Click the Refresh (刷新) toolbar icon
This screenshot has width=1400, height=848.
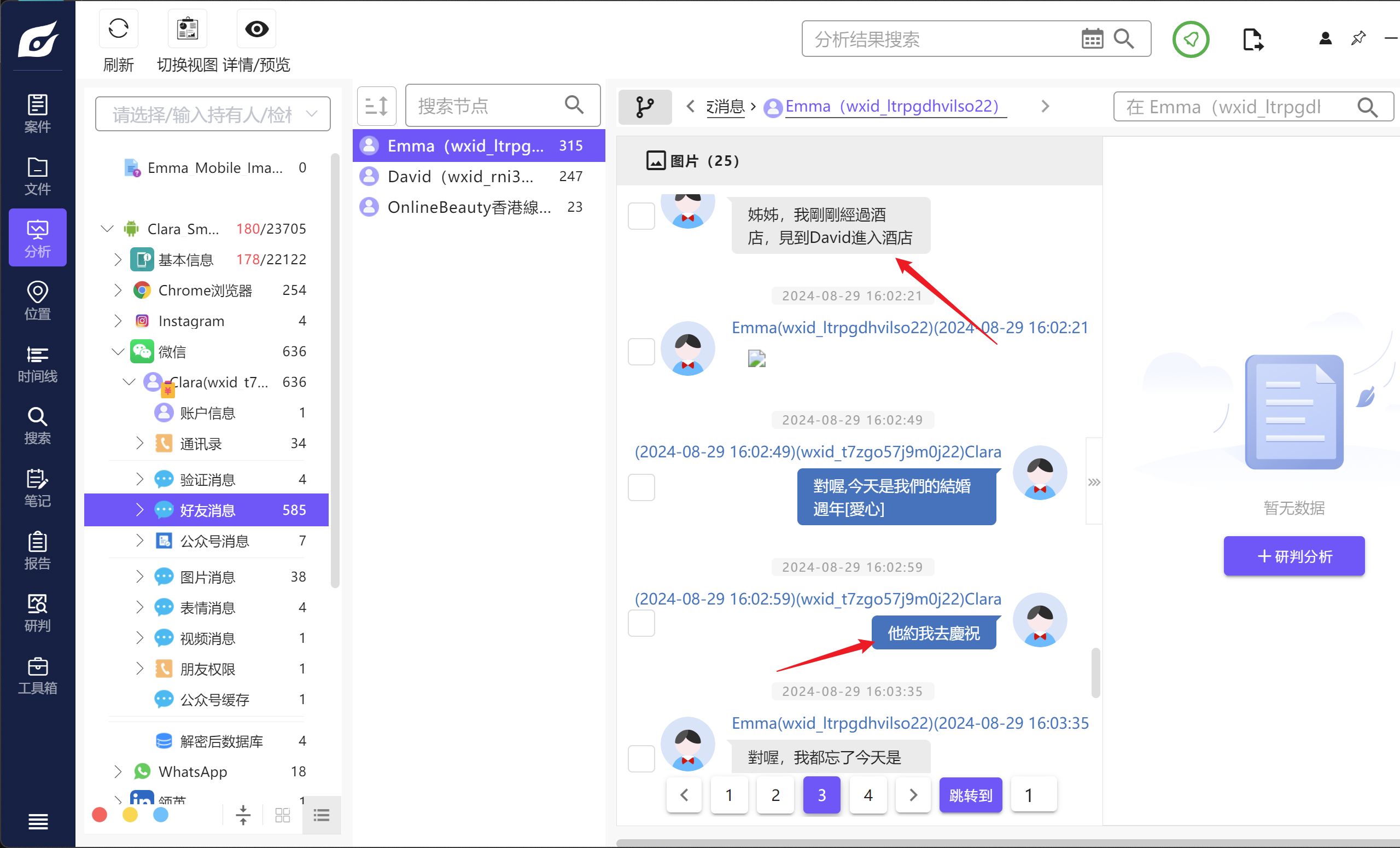tap(118, 28)
